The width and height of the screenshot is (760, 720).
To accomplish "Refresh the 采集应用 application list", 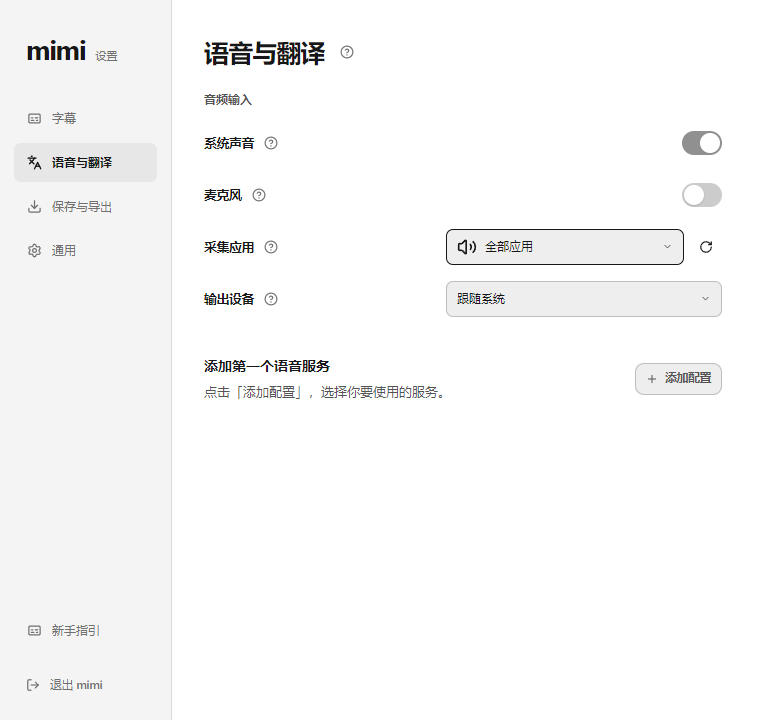I will pyautogui.click(x=706, y=247).
